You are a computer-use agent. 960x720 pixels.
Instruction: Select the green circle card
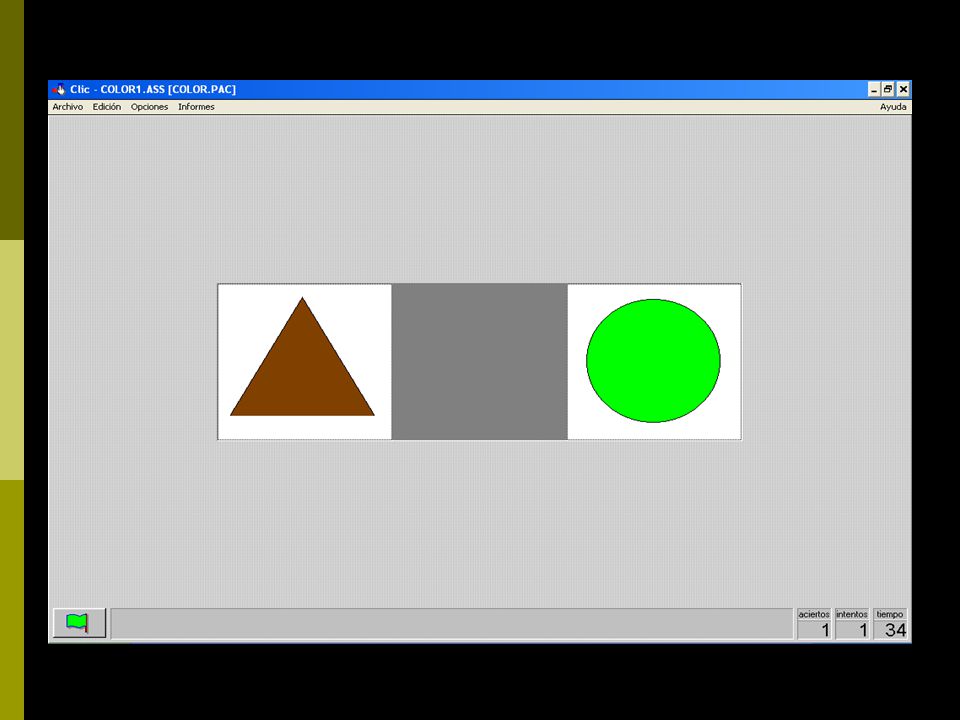pos(654,361)
